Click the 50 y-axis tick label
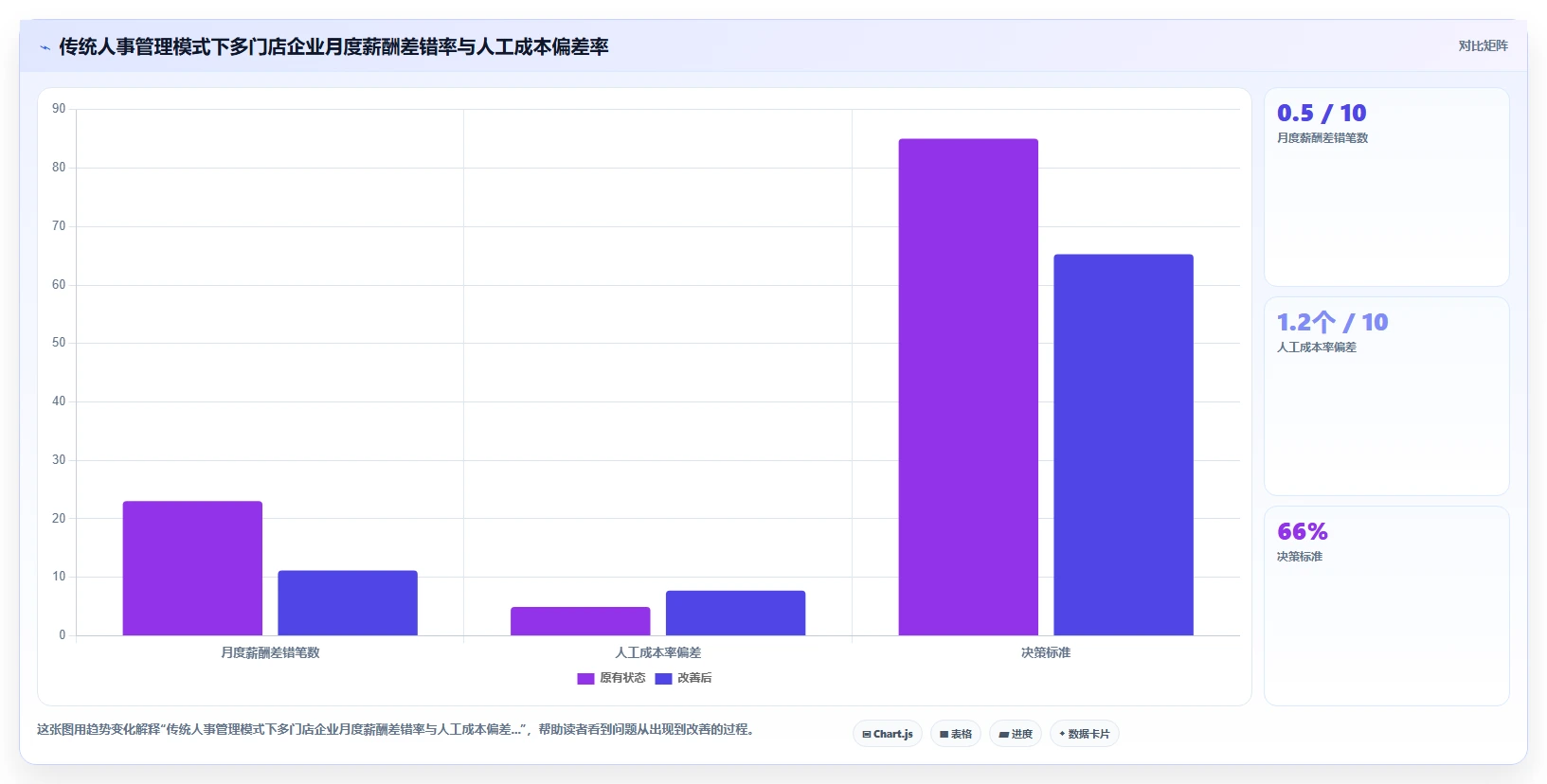 click(59, 343)
